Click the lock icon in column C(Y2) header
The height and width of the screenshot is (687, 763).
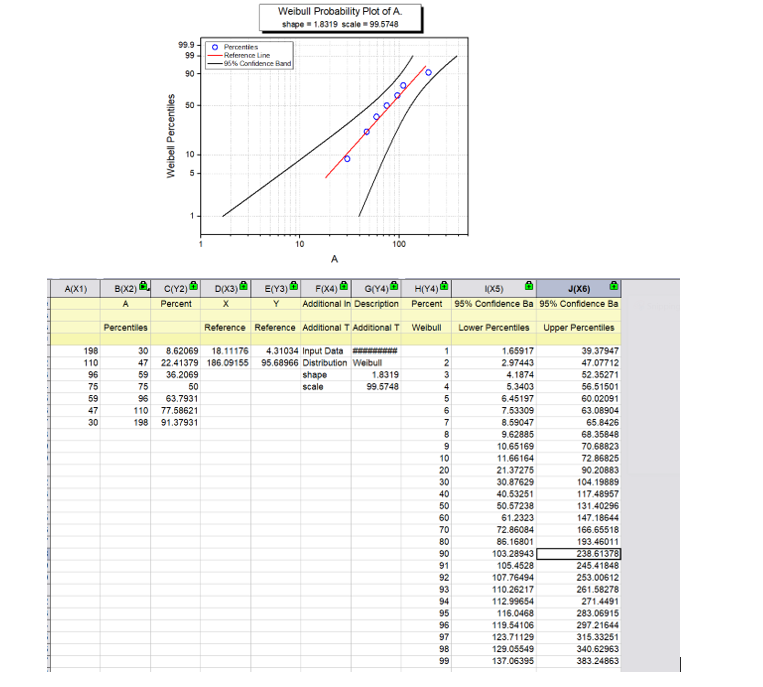pos(194,286)
